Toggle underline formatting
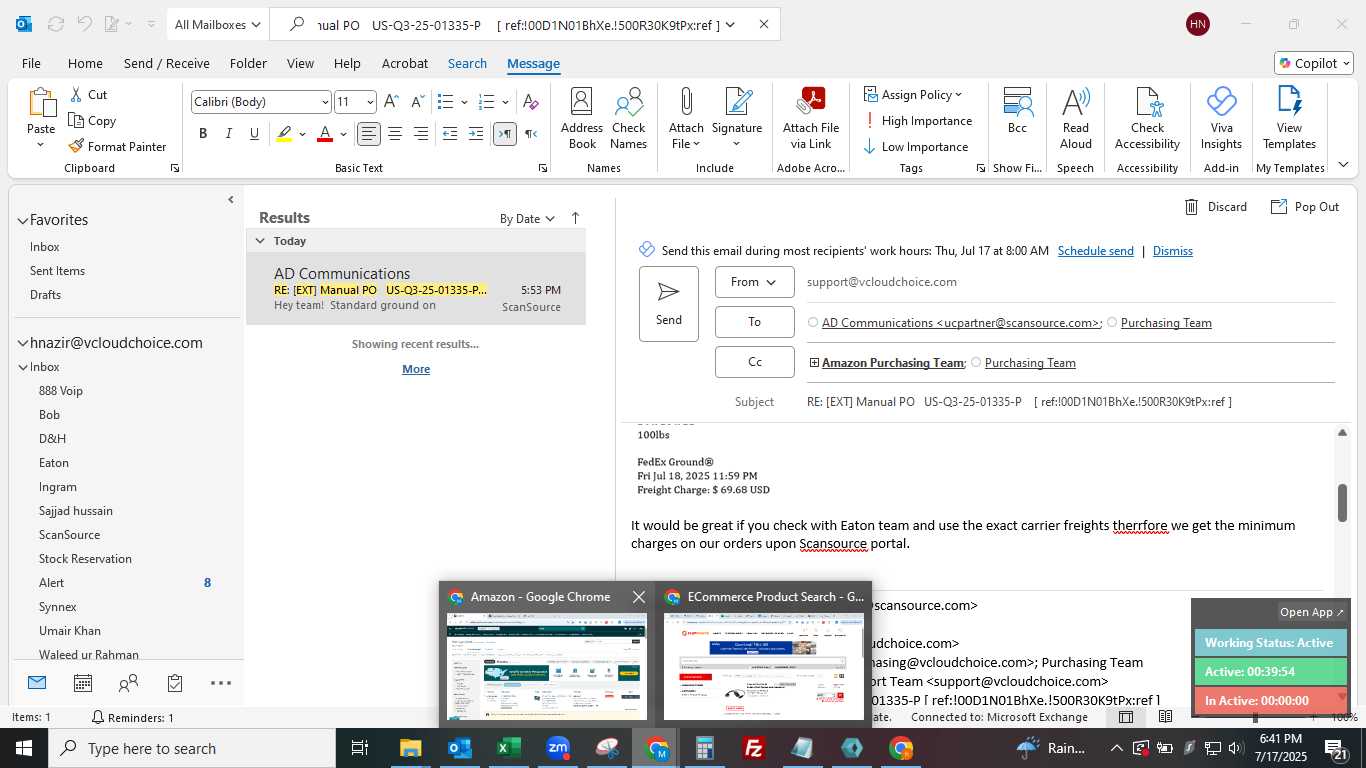 tap(255, 133)
